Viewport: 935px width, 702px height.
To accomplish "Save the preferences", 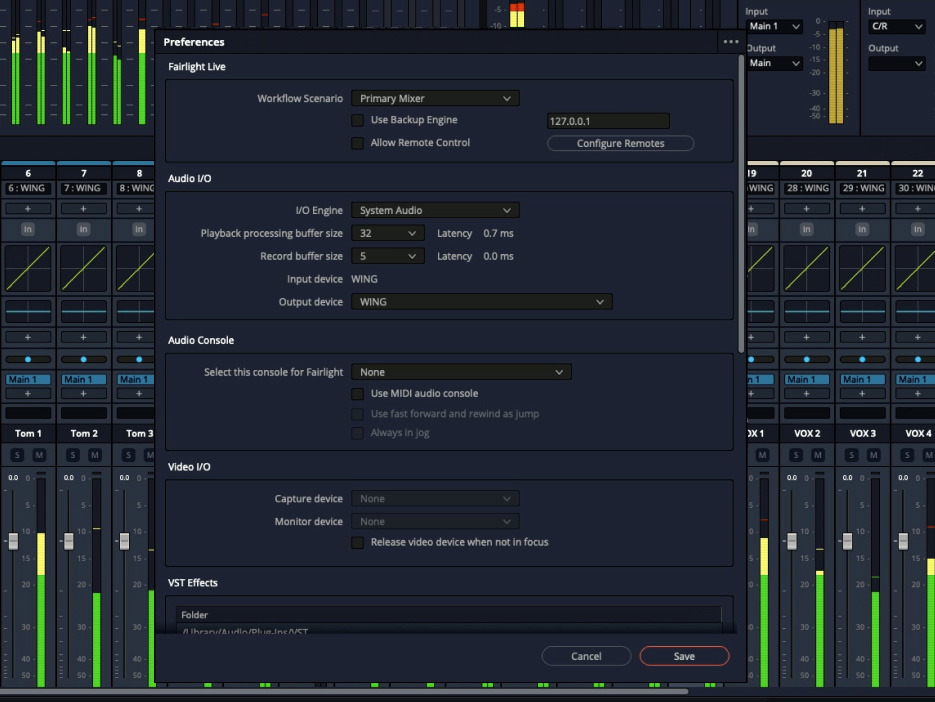I will click(684, 656).
